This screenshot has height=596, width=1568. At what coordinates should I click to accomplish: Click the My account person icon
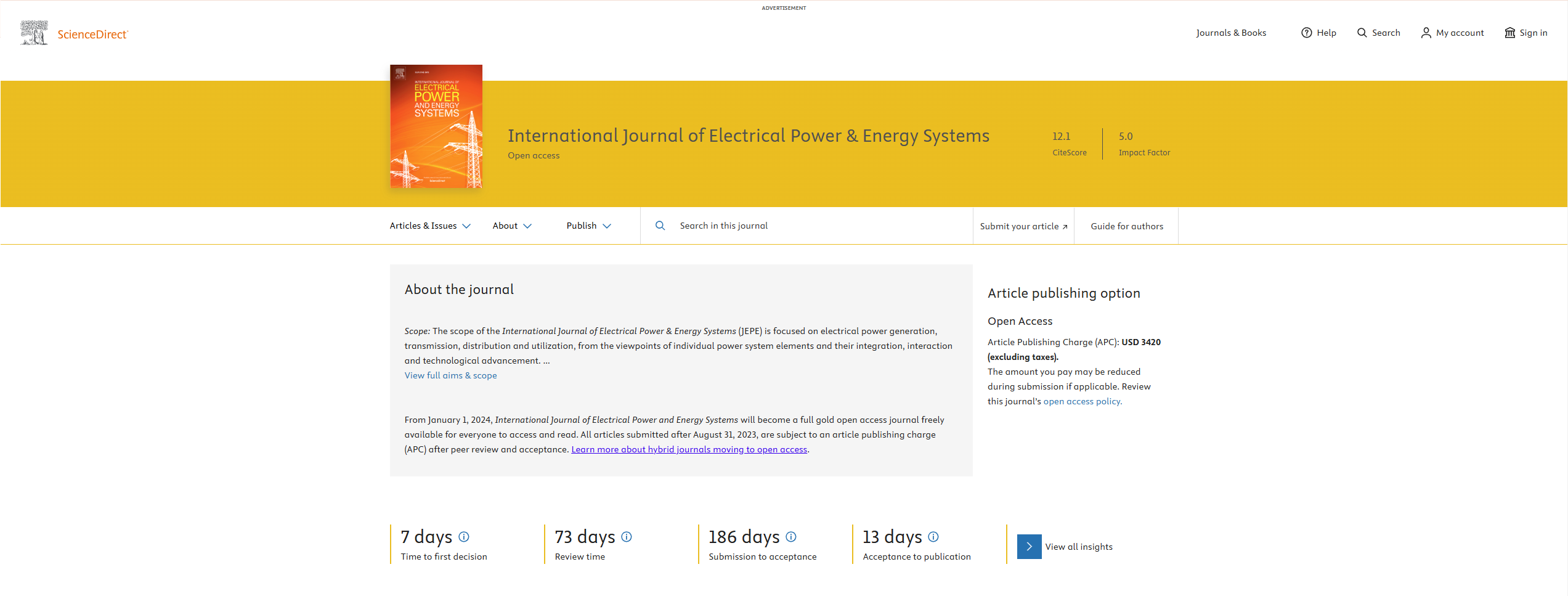click(1426, 33)
